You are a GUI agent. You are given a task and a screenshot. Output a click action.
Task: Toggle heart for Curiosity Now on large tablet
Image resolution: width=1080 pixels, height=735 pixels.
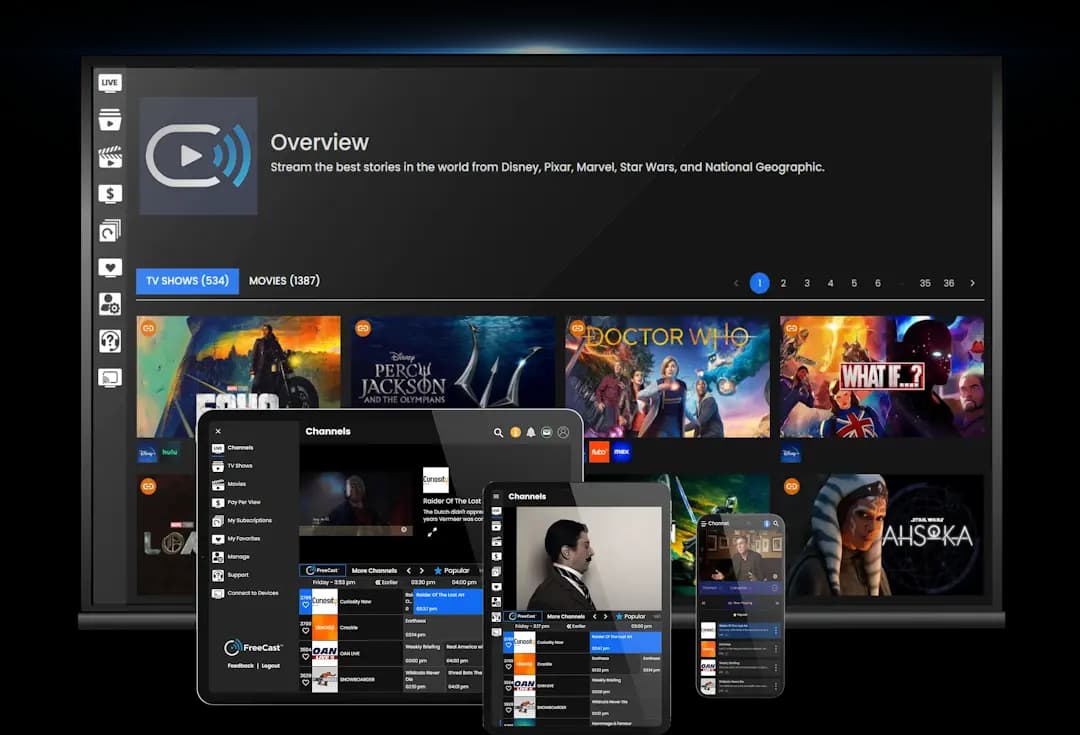pos(306,606)
